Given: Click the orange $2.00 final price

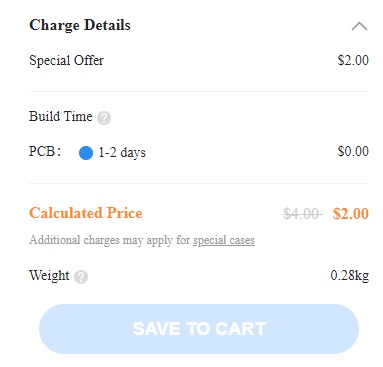Looking at the screenshot, I should (x=351, y=214).
